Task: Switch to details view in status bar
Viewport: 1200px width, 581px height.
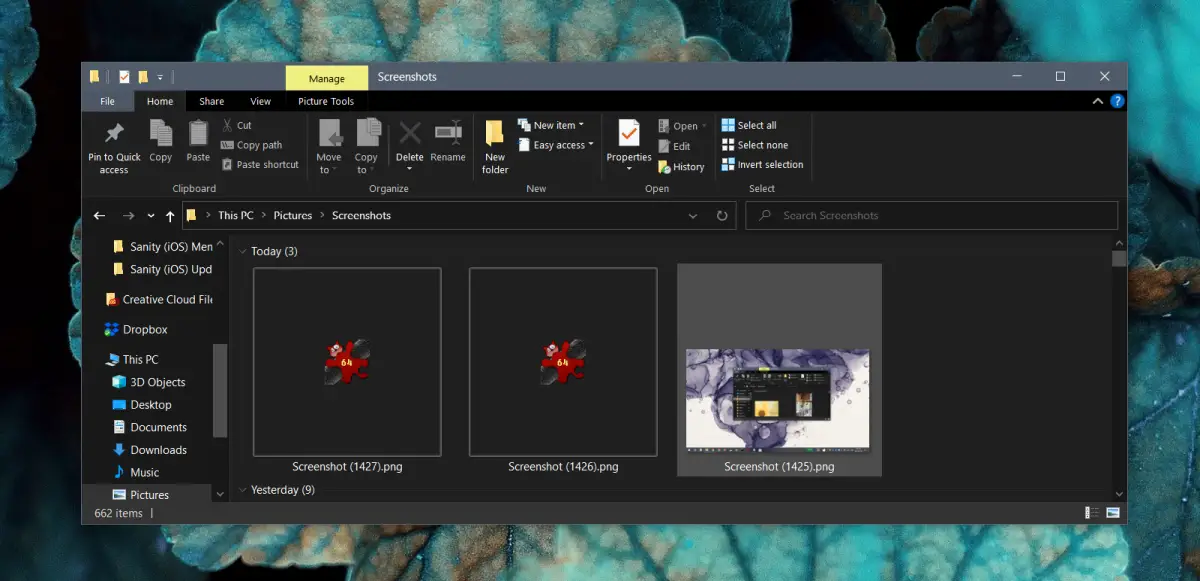Action: (1091, 513)
